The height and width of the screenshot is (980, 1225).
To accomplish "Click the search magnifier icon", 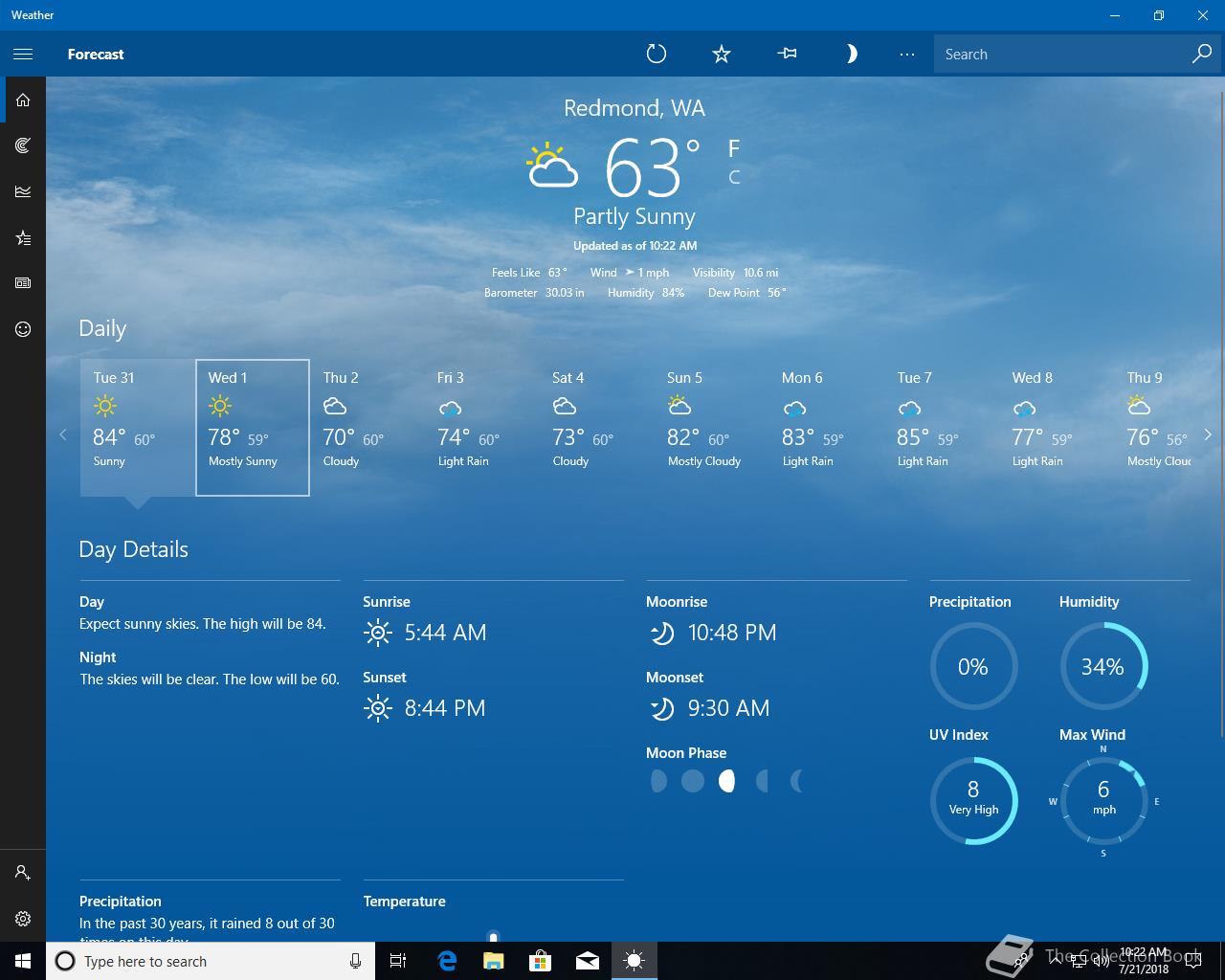I will coord(1202,55).
